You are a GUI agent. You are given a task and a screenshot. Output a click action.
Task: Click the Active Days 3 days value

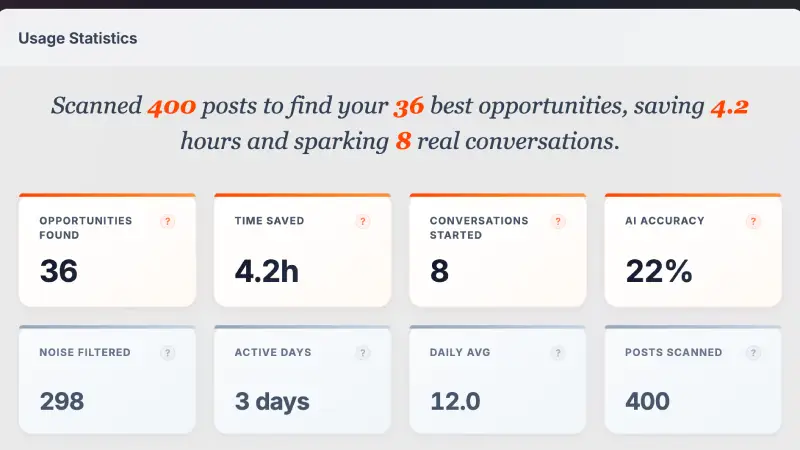click(x=272, y=402)
